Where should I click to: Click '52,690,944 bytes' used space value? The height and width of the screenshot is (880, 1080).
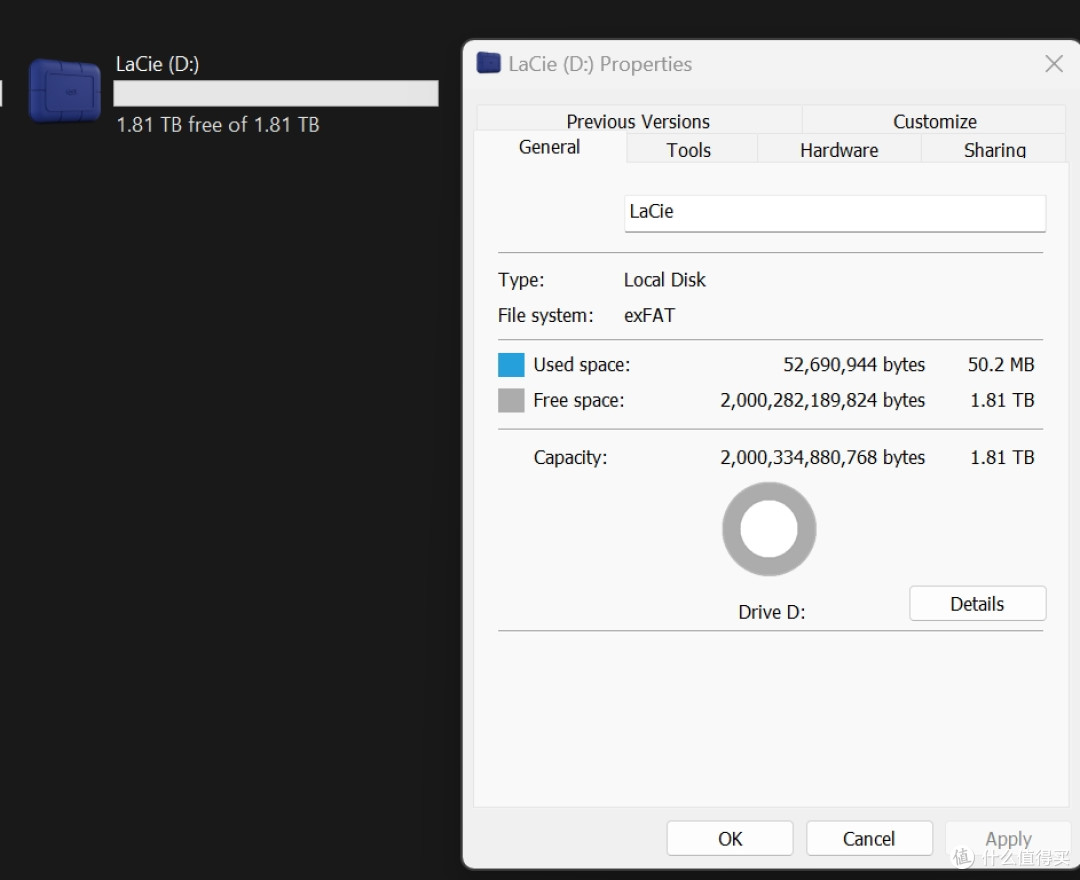pos(854,364)
